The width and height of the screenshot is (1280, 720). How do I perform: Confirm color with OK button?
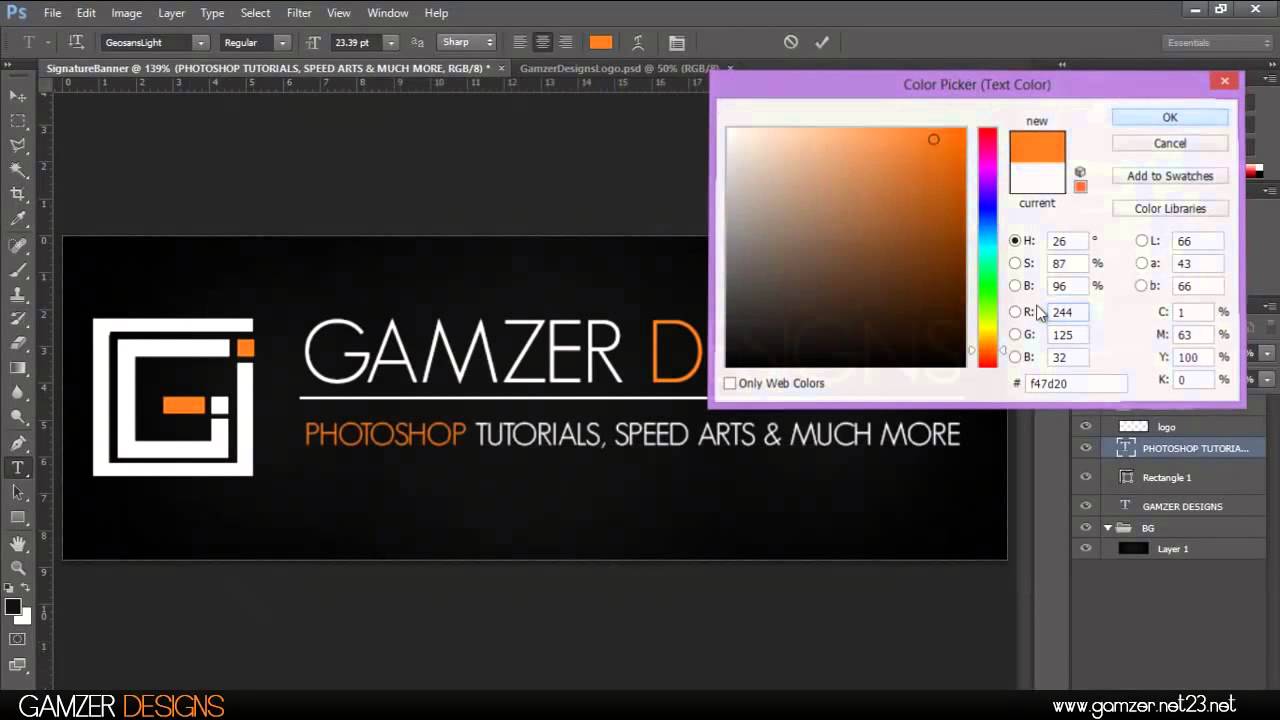click(x=1170, y=117)
